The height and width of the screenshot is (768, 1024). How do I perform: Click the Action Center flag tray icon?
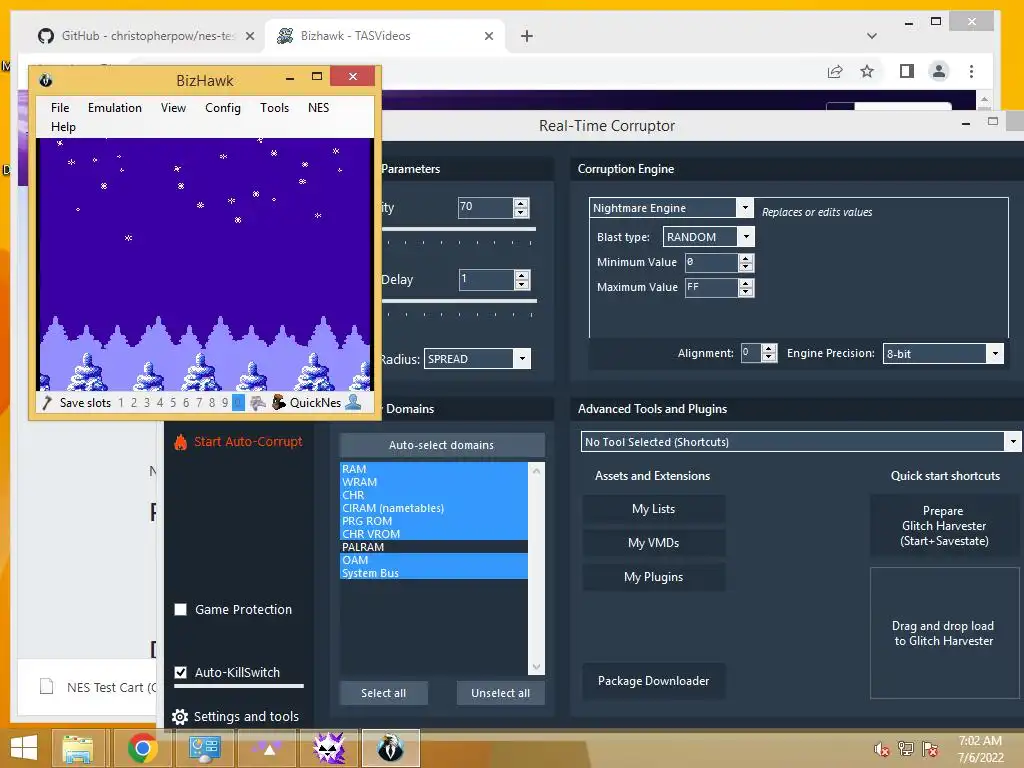coord(930,749)
